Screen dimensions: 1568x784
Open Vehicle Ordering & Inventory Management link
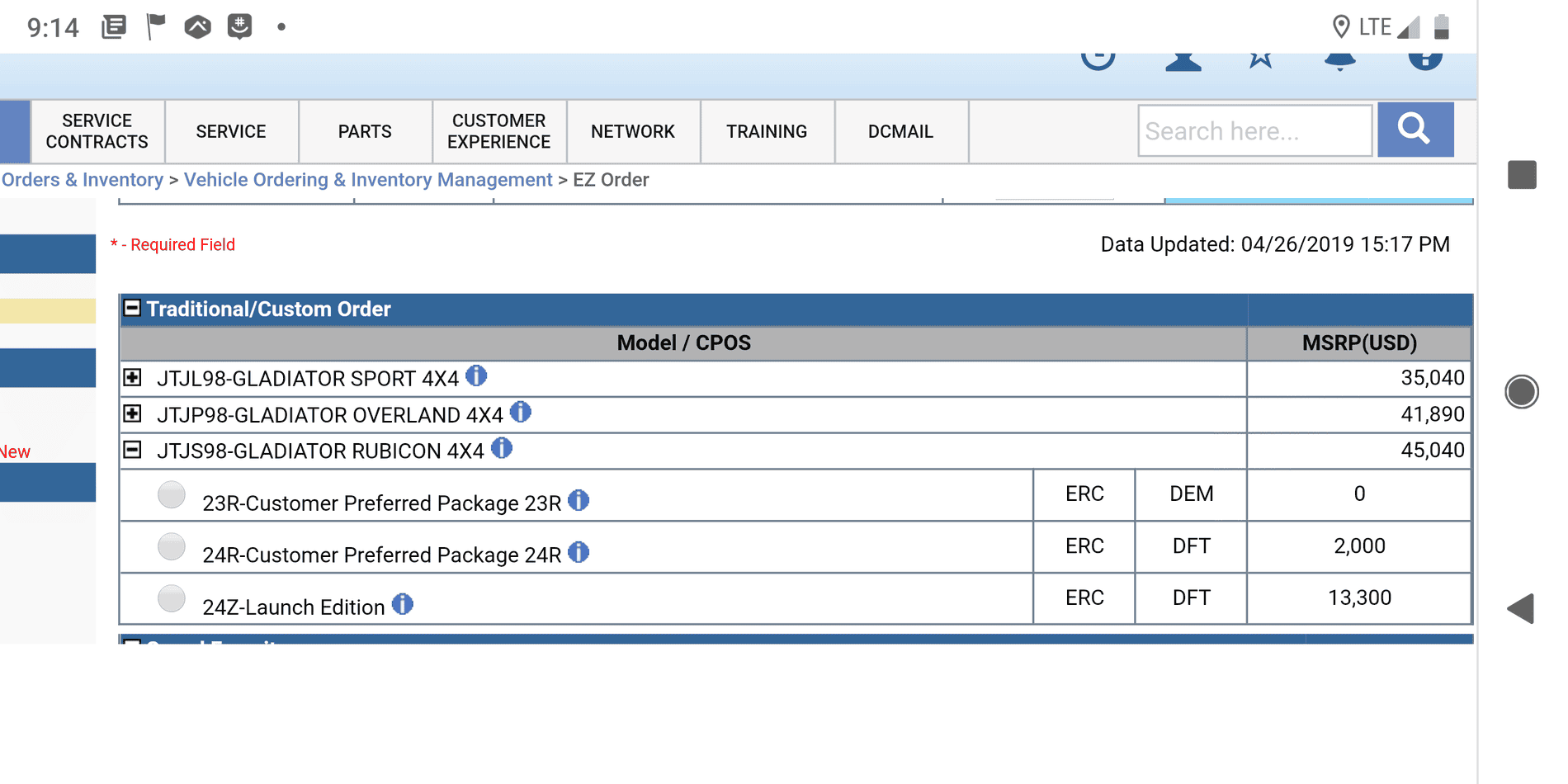368,180
